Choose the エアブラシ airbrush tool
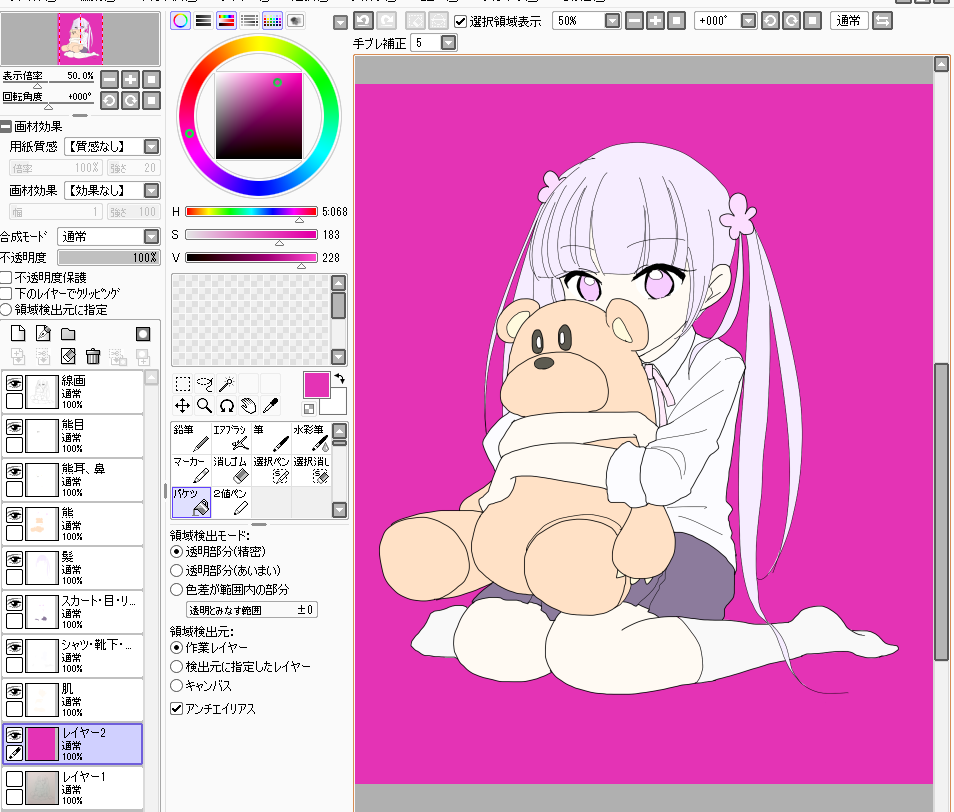954x812 pixels. click(231, 438)
